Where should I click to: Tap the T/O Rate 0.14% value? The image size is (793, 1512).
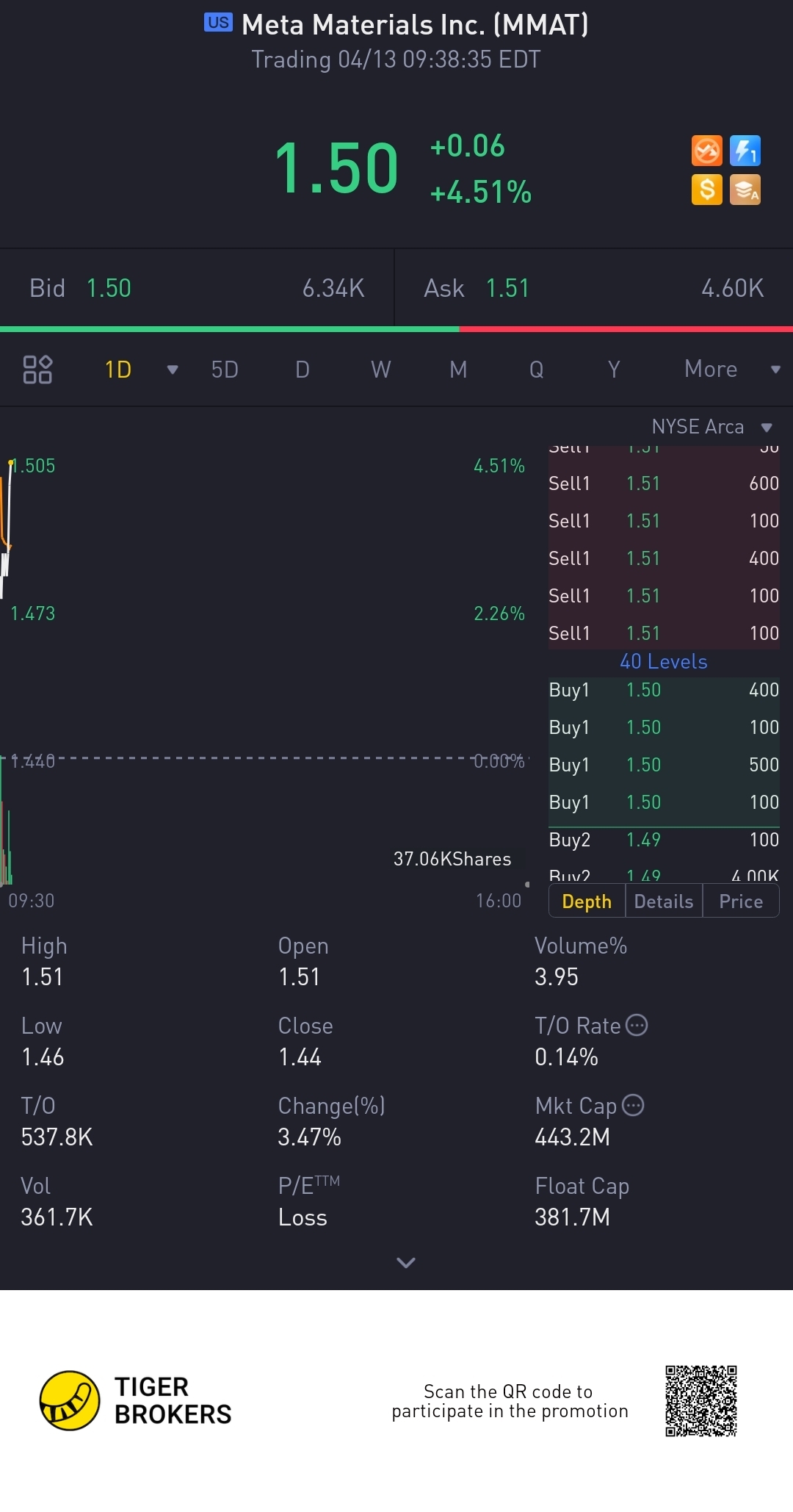tap(566, 1057)
